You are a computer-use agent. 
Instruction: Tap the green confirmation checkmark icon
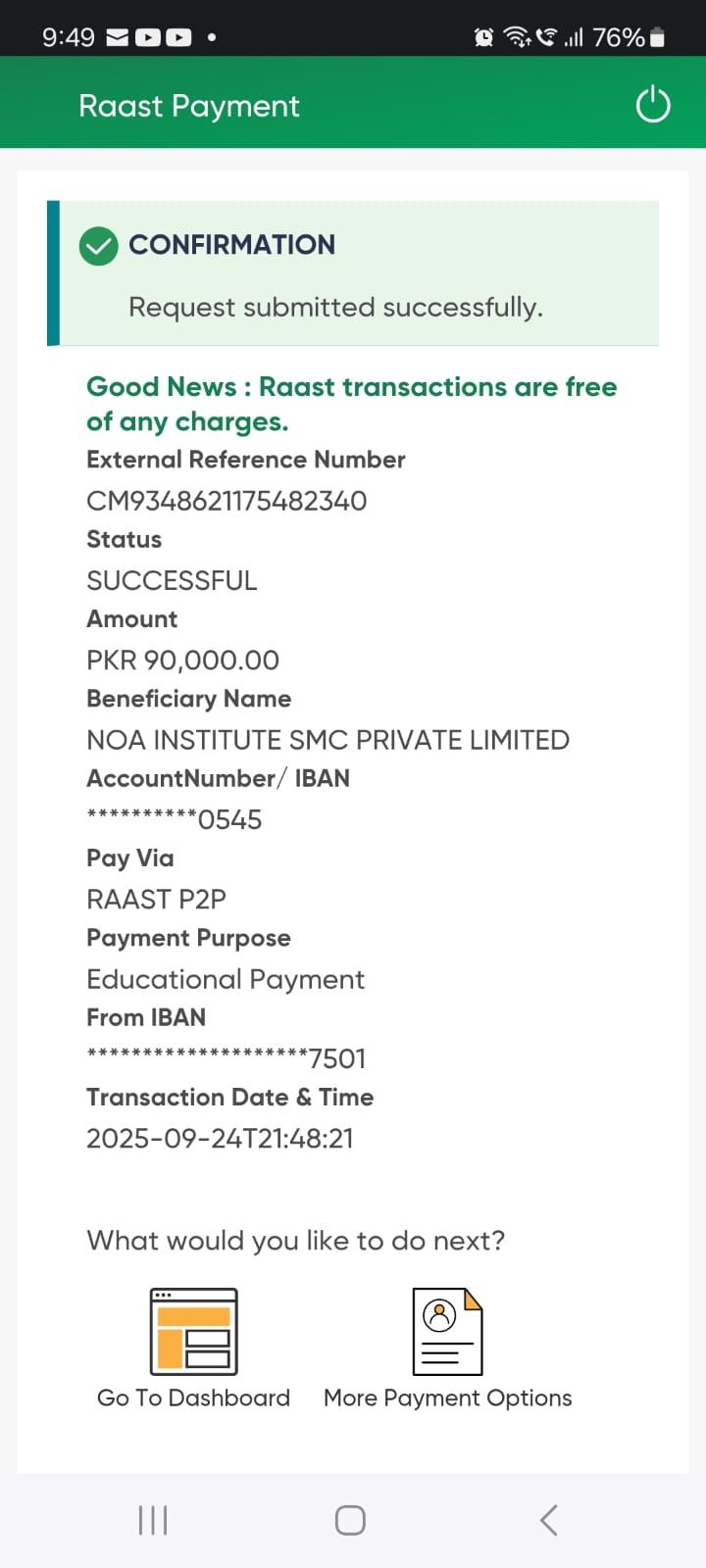(98, 246)
